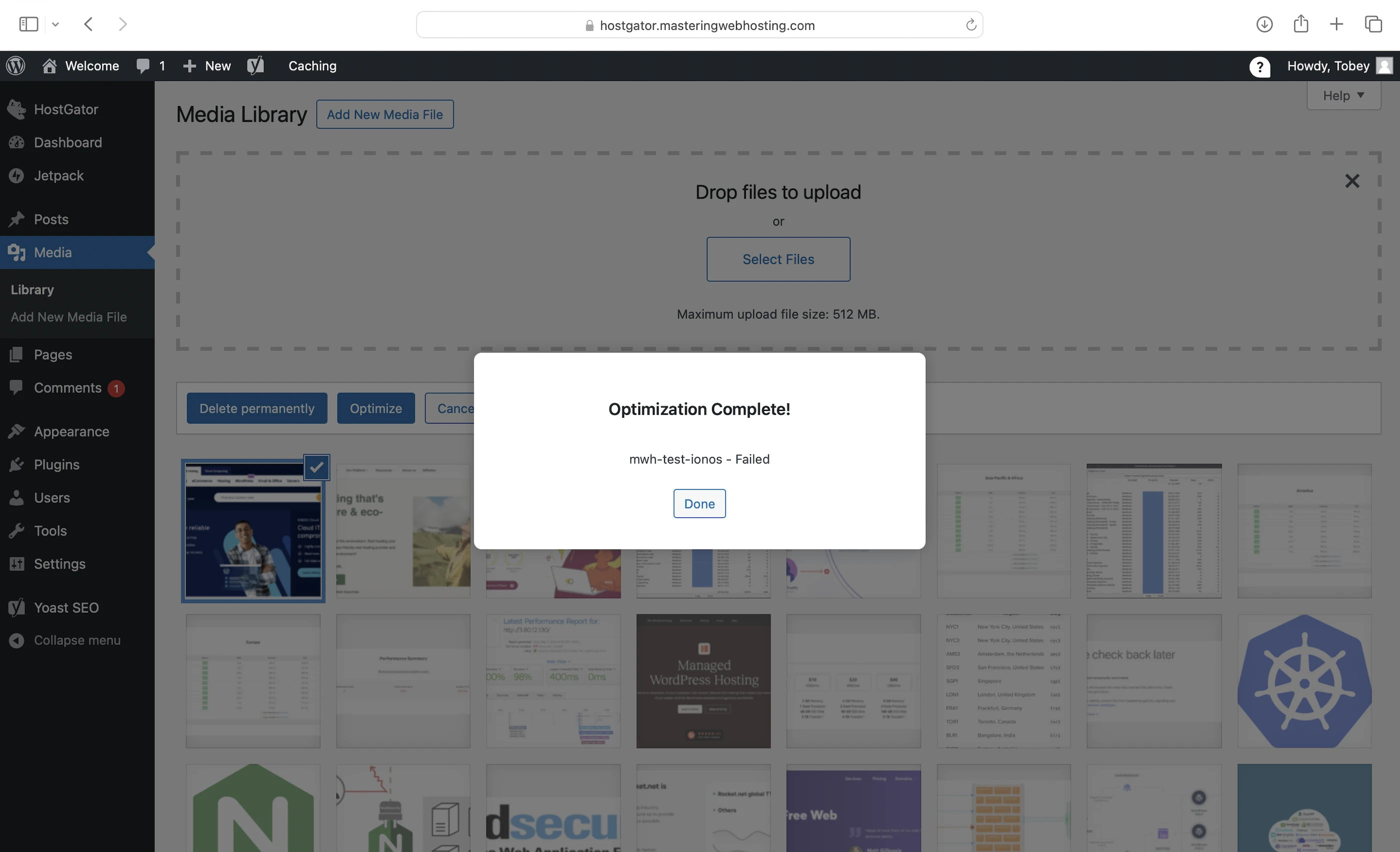Dismiss the upload drop zone with X

pos(1351,181)
